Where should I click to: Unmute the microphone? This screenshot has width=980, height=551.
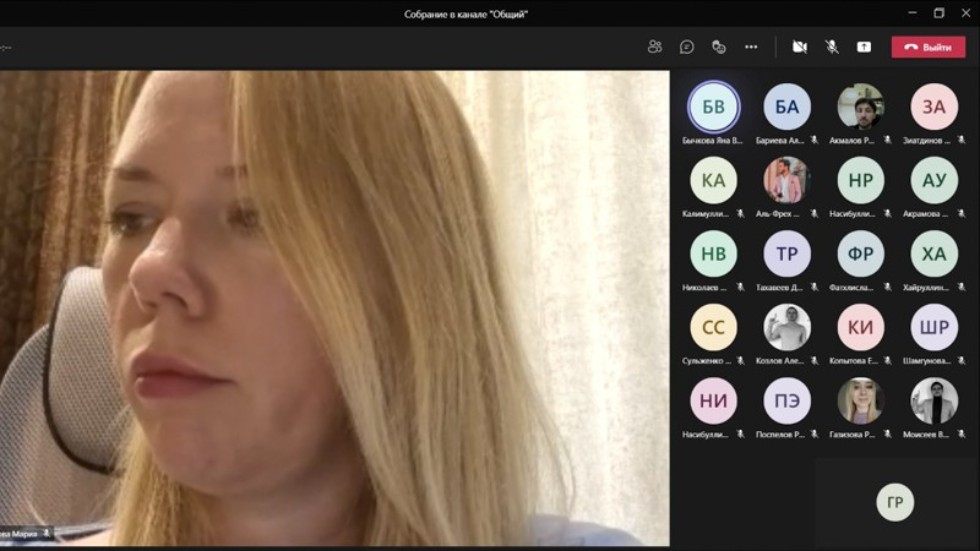pyautogui.click(x=831, y=47)
